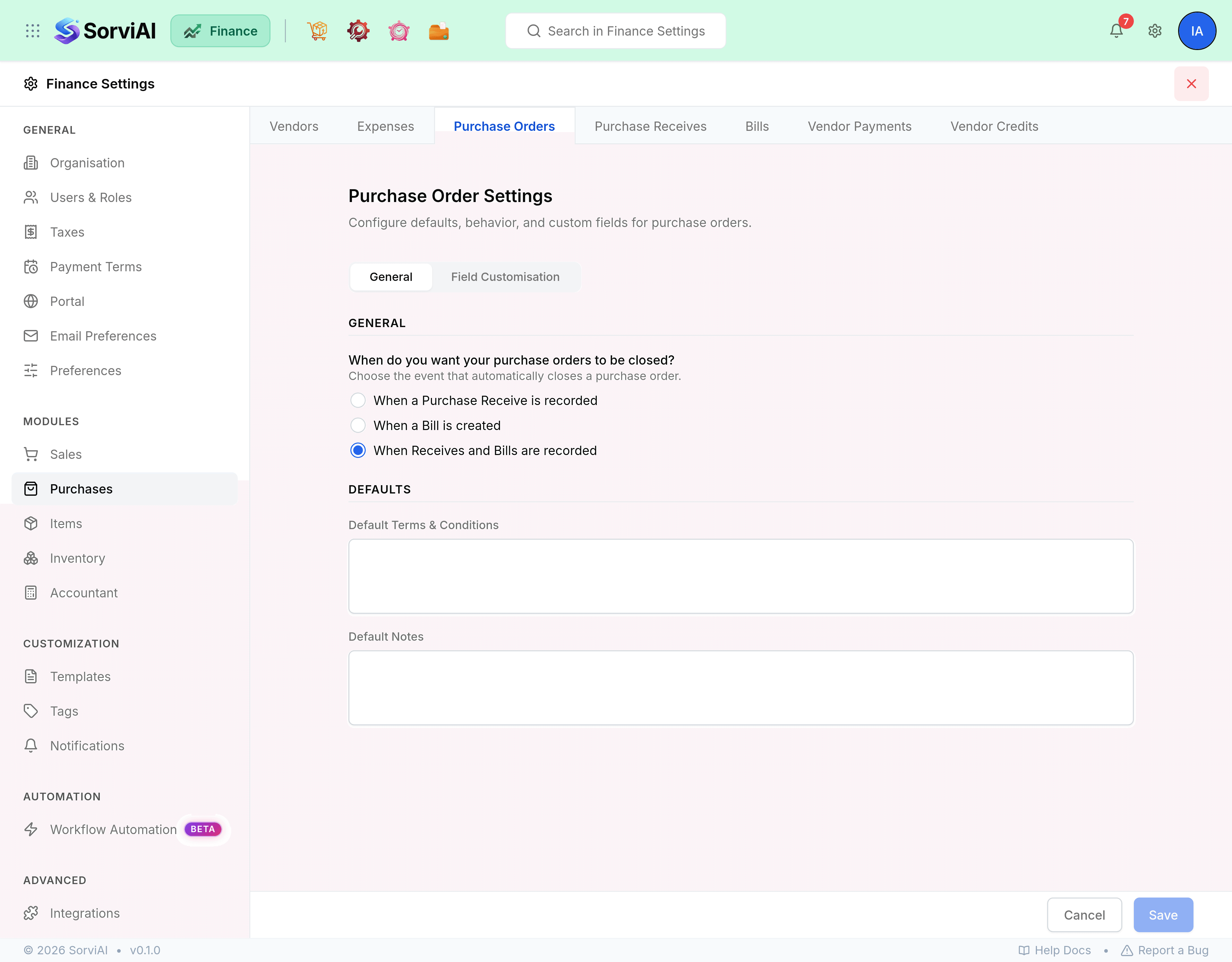This screenshot has height=962, width=1232.
Task: Select 'When a Bill is created' option
Action: pyautogui.click(x=358, y=425)
